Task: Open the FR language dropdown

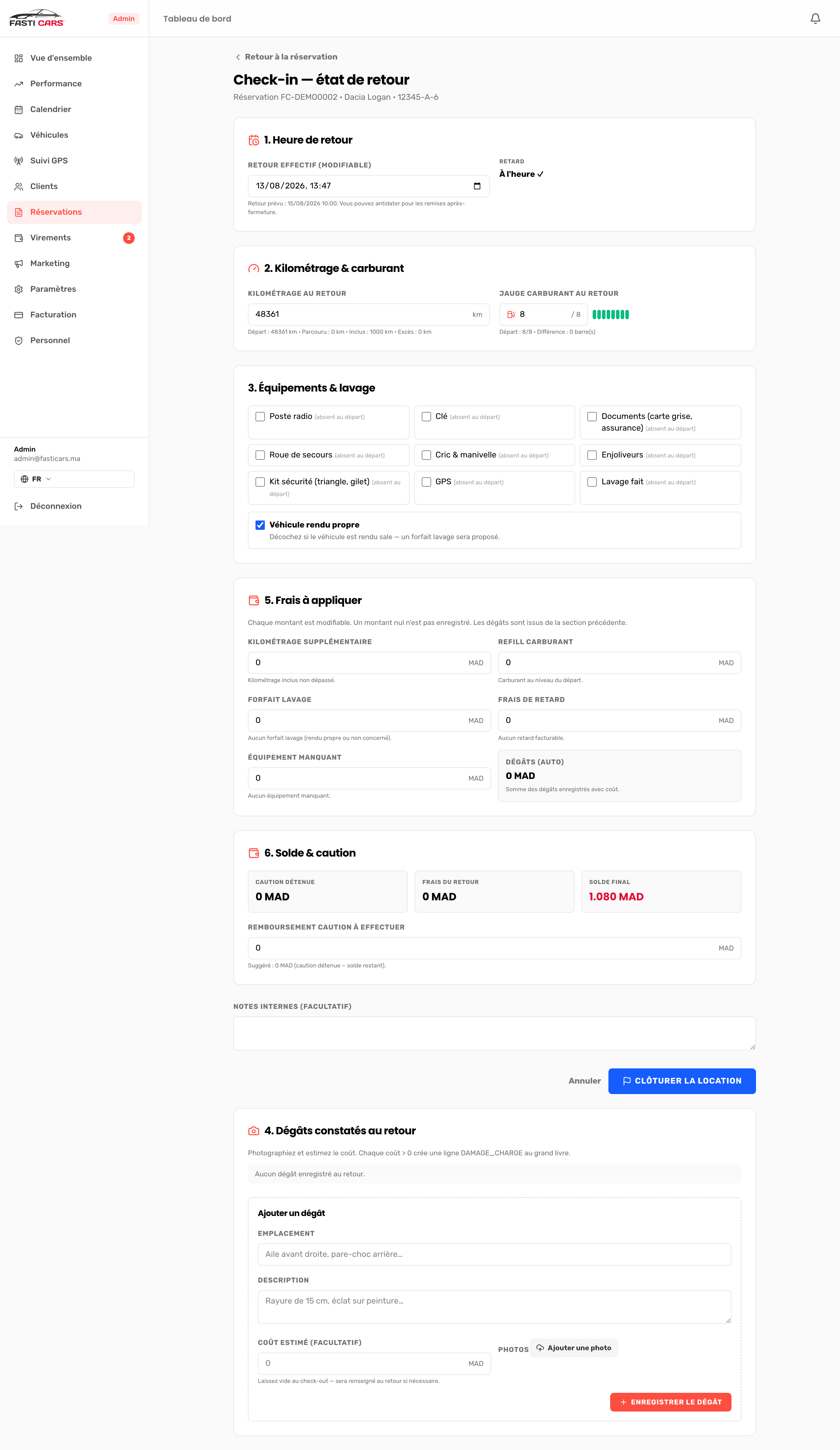Action: click(x=74, y=479)
